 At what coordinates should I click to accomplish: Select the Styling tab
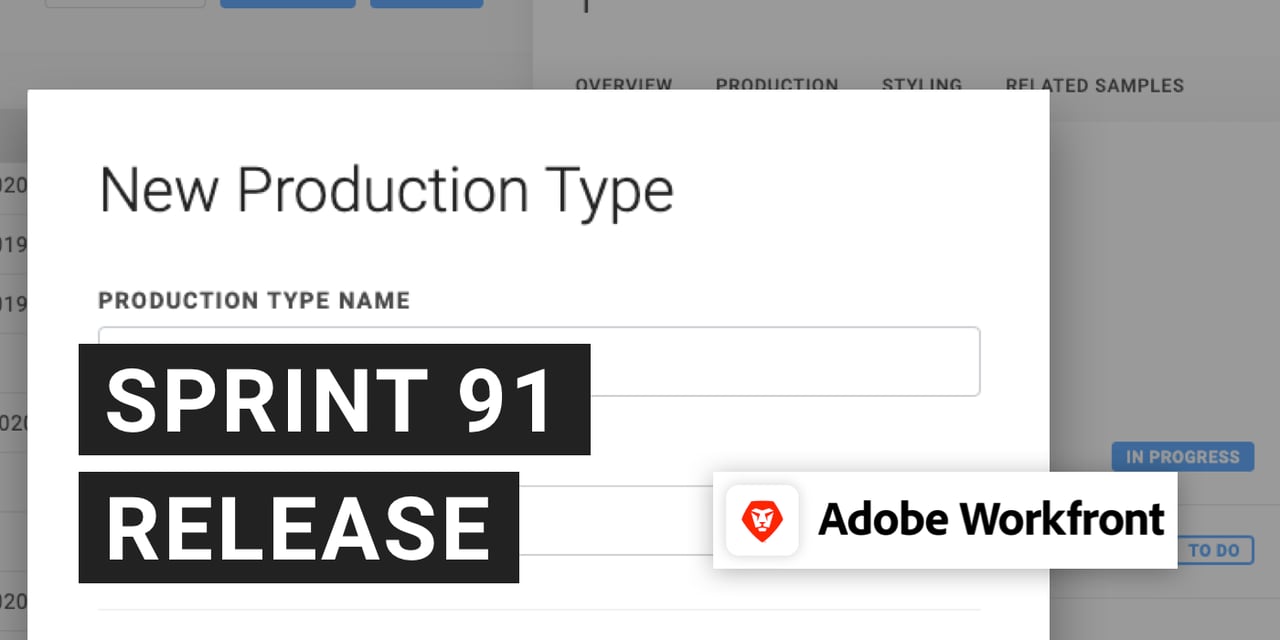click(921, 85)
